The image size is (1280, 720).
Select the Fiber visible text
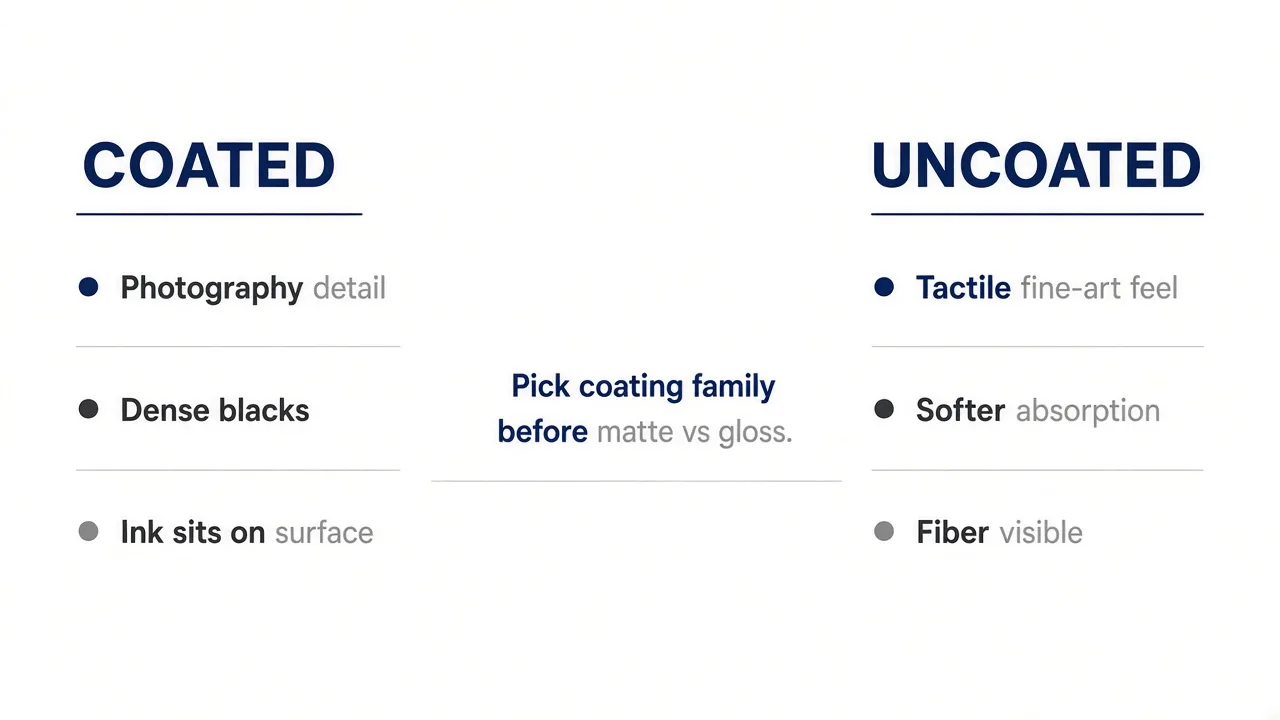click(999, 532)
